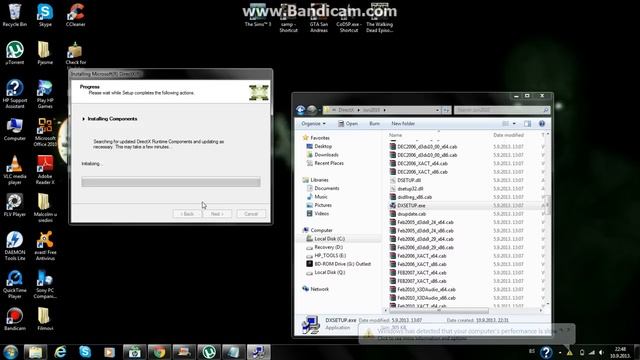Viewport: 640px width, 360px height.
Task: Select the FLV Player desktop icon
Action: coord(15,205)
